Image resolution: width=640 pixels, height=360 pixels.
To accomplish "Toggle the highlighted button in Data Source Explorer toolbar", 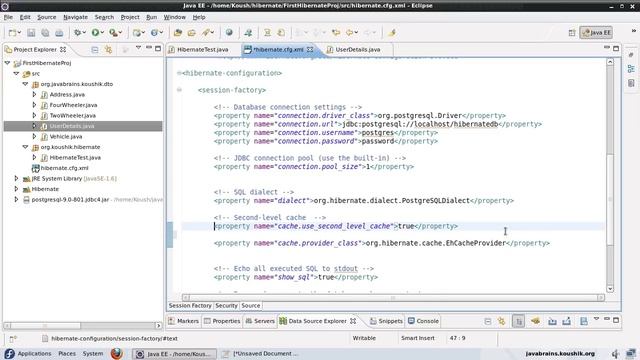I will click(x=518, y=321).
